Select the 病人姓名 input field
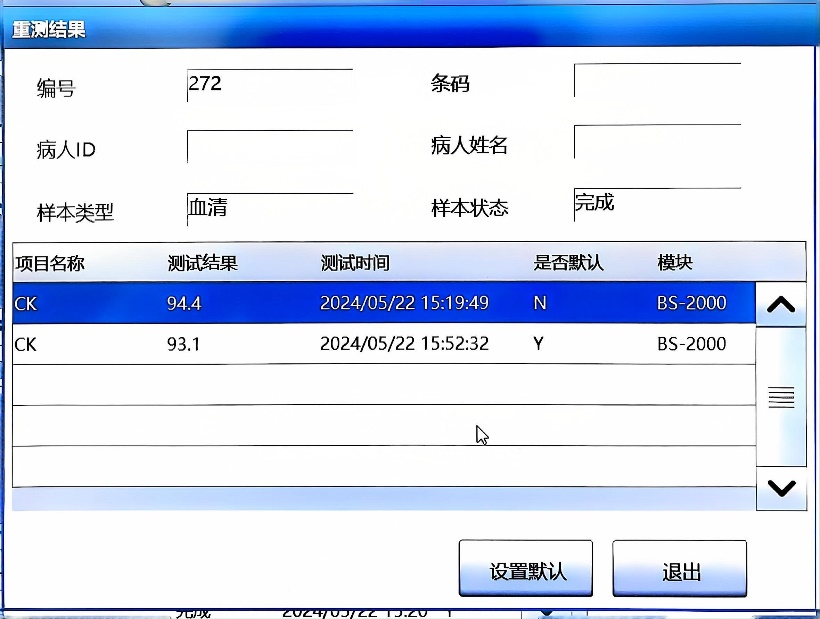Screen dimensions: 820x619 pyautogui.click(x=657, y=142)
